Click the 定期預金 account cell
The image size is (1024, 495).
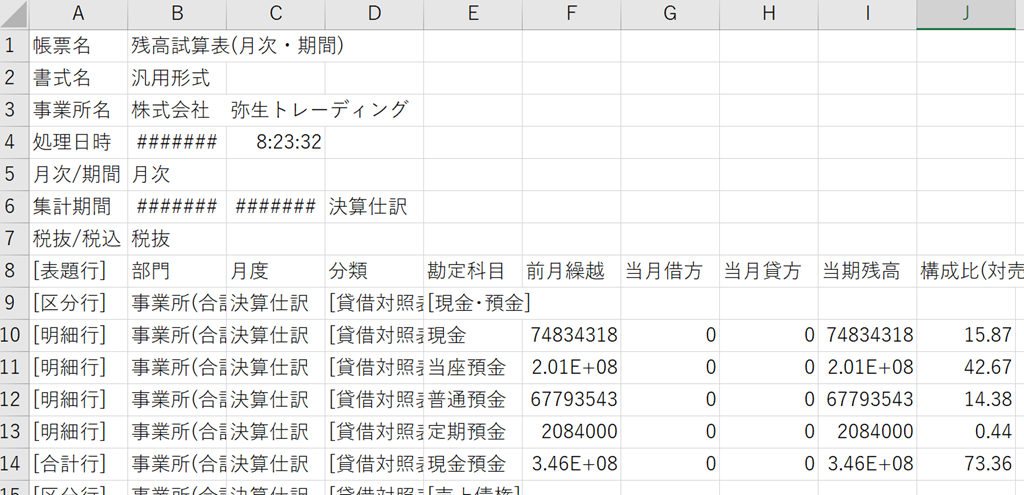point(473,431)
